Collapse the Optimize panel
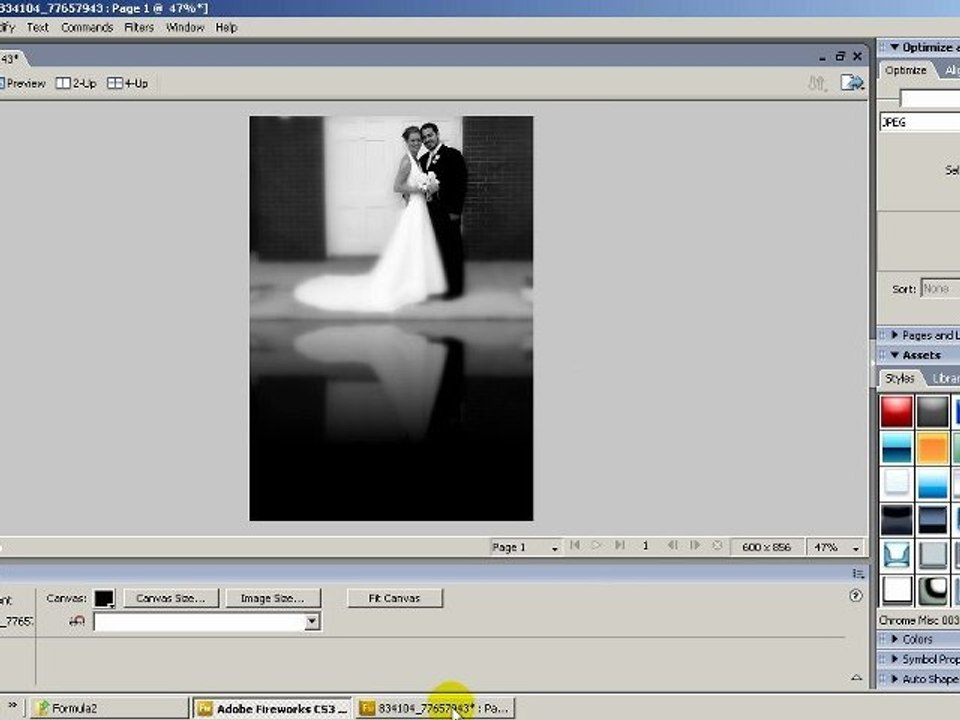Screen dimensions: 960x720 click(x=894, y=47)
